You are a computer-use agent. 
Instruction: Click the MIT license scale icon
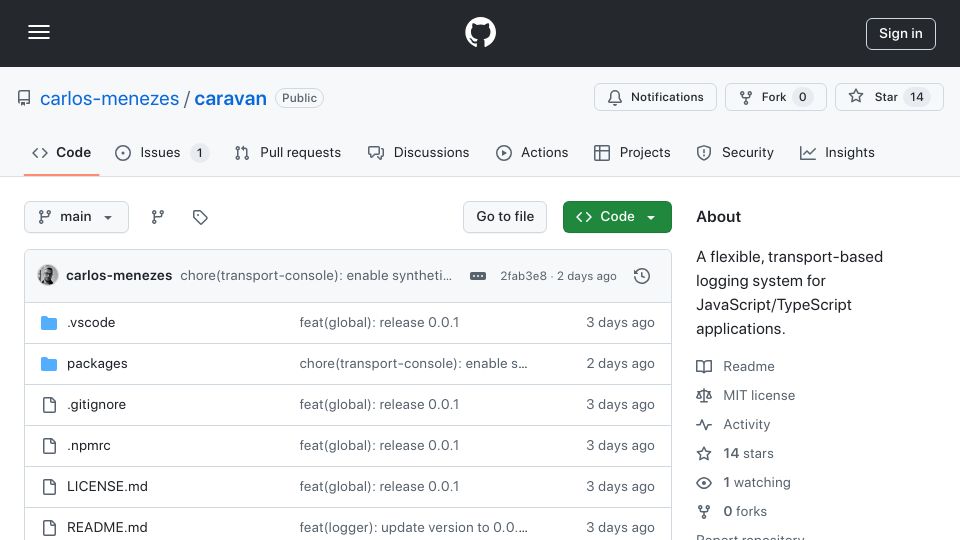(704, 396)
